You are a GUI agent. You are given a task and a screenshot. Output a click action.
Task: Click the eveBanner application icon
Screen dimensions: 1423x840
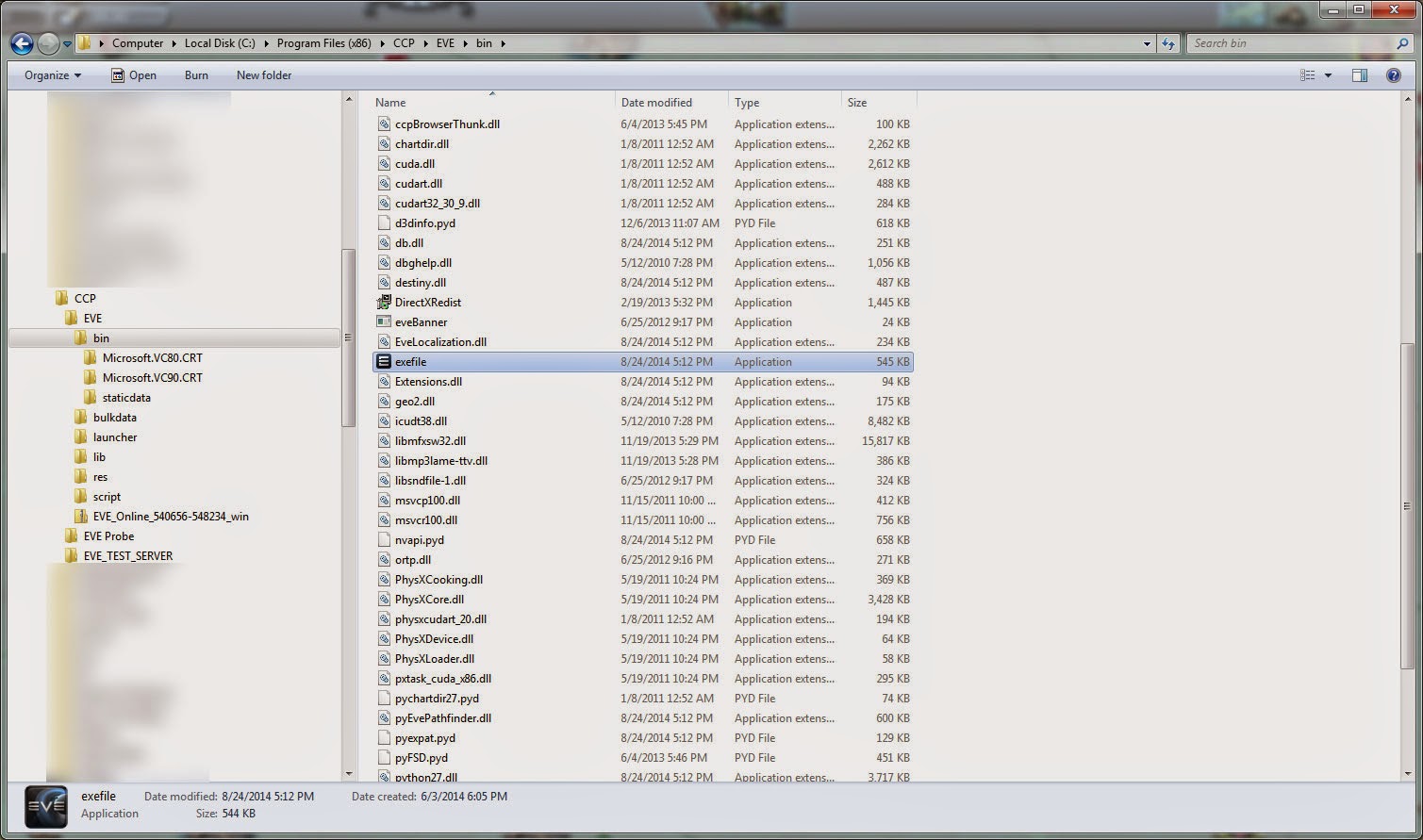click(384, 322)
